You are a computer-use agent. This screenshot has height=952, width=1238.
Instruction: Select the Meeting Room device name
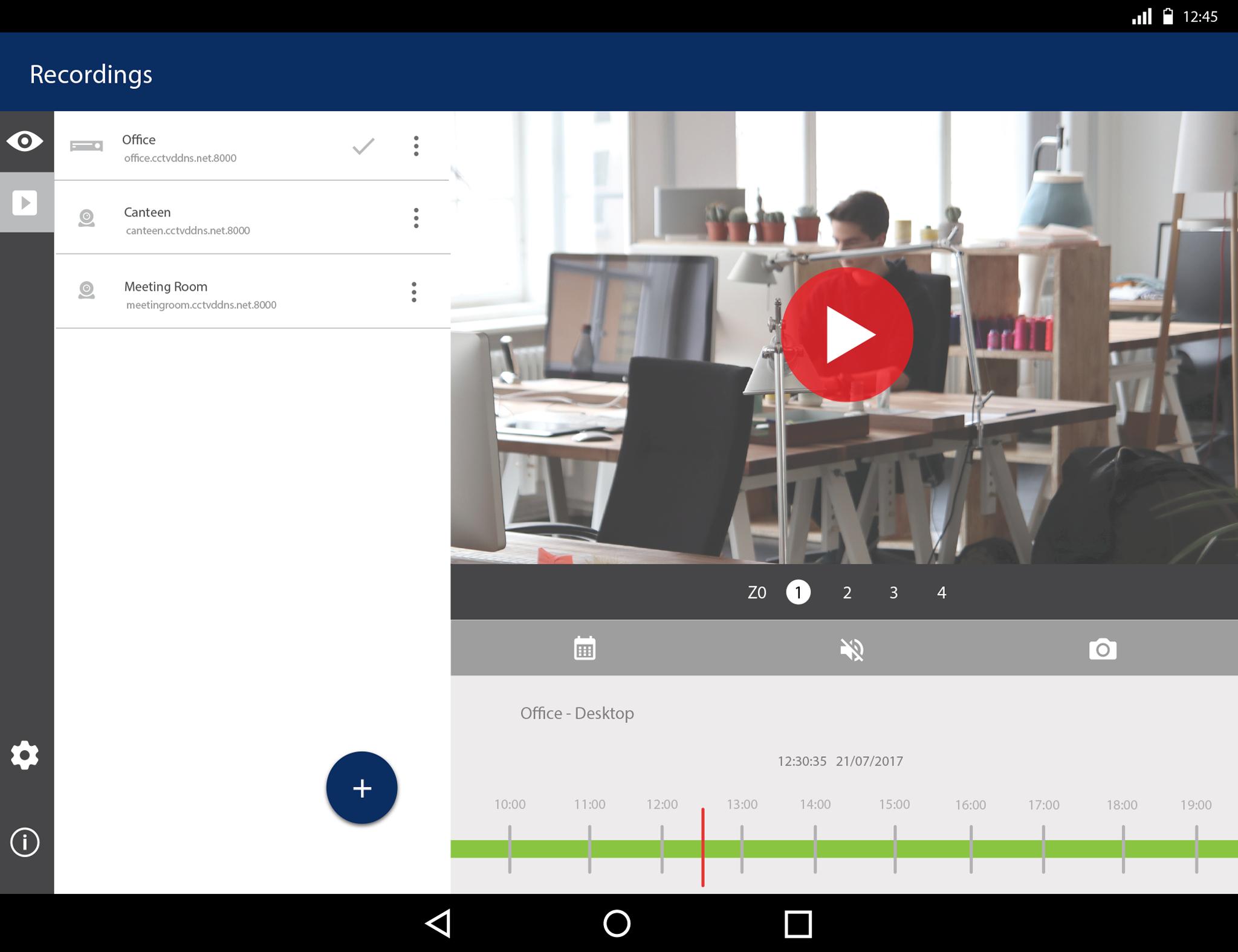[x=166, y=287]
